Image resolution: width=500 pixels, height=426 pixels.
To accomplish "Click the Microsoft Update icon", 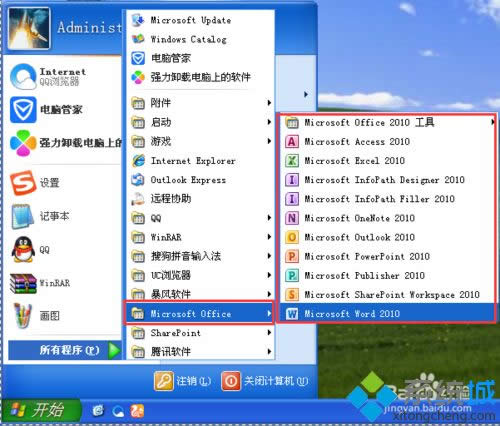I will tap(138, 20).
